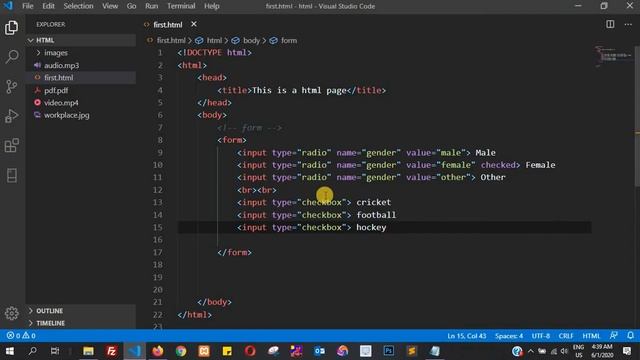Click the "checked" attribute on line 10
This screenshot has height=360, width=640.
tap(498, 165)
